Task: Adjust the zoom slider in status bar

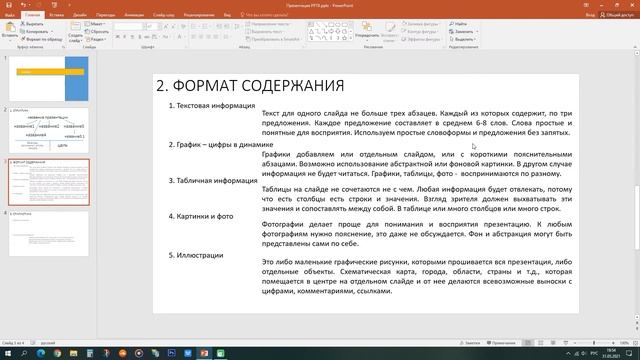Action: tap(594, 343)
